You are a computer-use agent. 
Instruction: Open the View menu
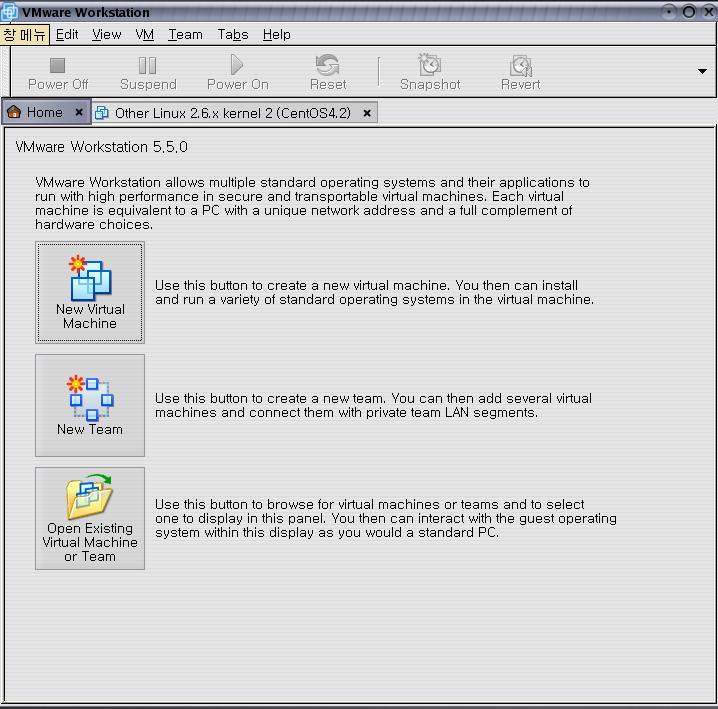(x=106, y=35)
